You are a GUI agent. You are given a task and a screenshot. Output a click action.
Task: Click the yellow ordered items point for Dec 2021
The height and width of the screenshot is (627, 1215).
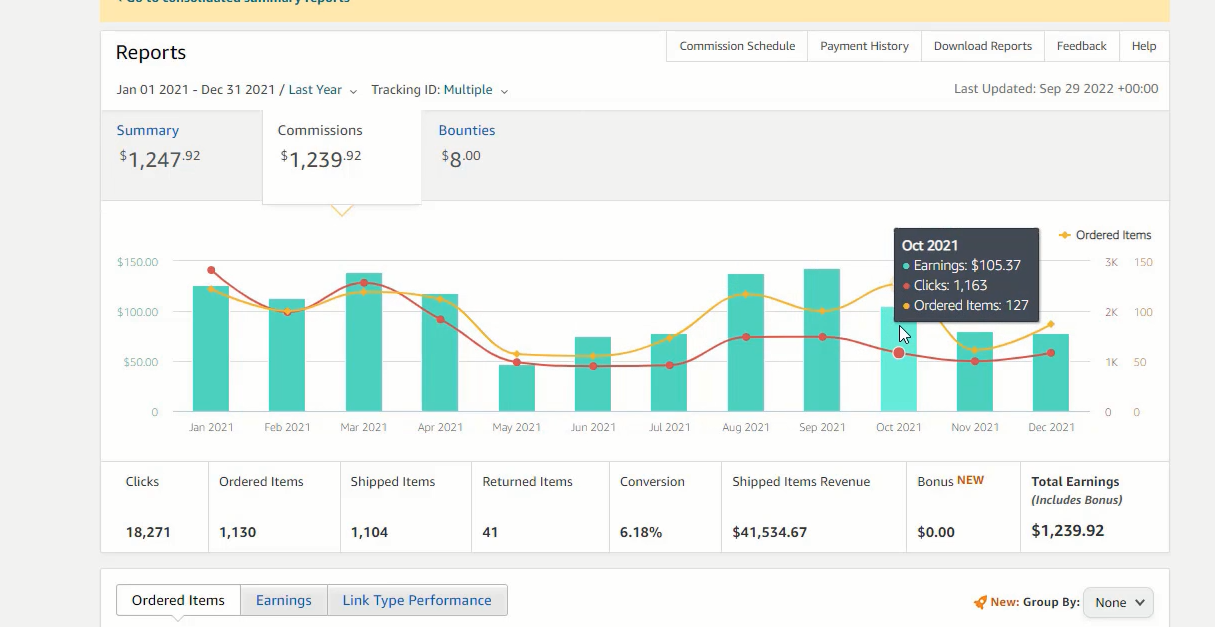1051,324
